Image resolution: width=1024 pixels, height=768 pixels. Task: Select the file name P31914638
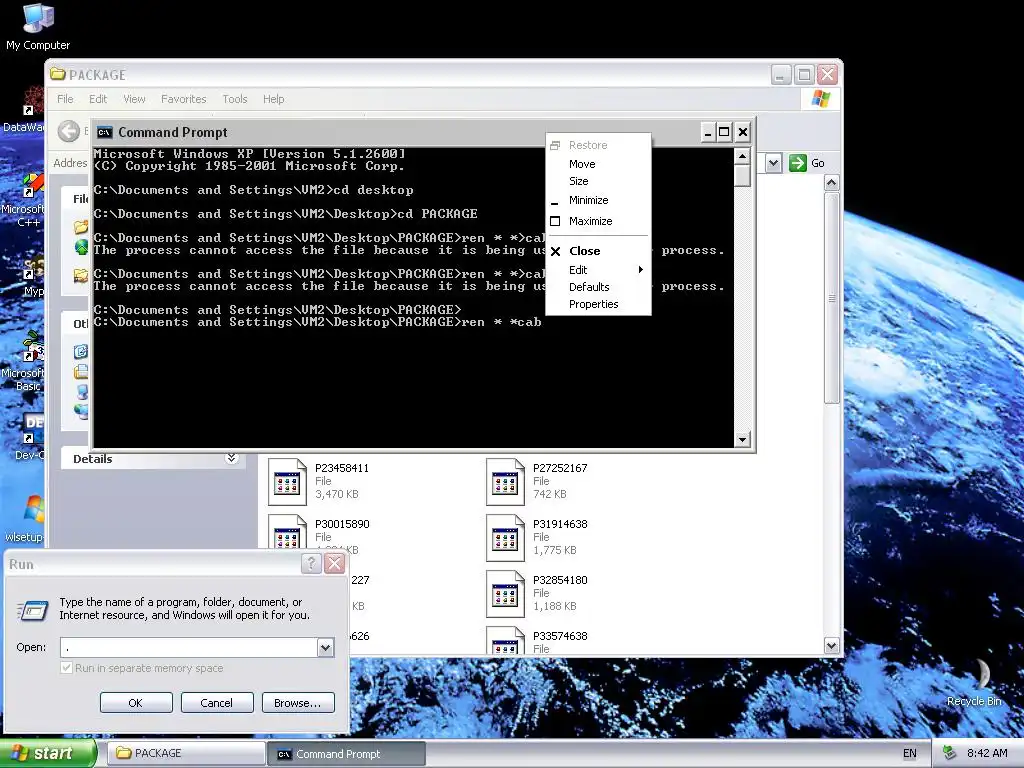click(x=560, y=524)
